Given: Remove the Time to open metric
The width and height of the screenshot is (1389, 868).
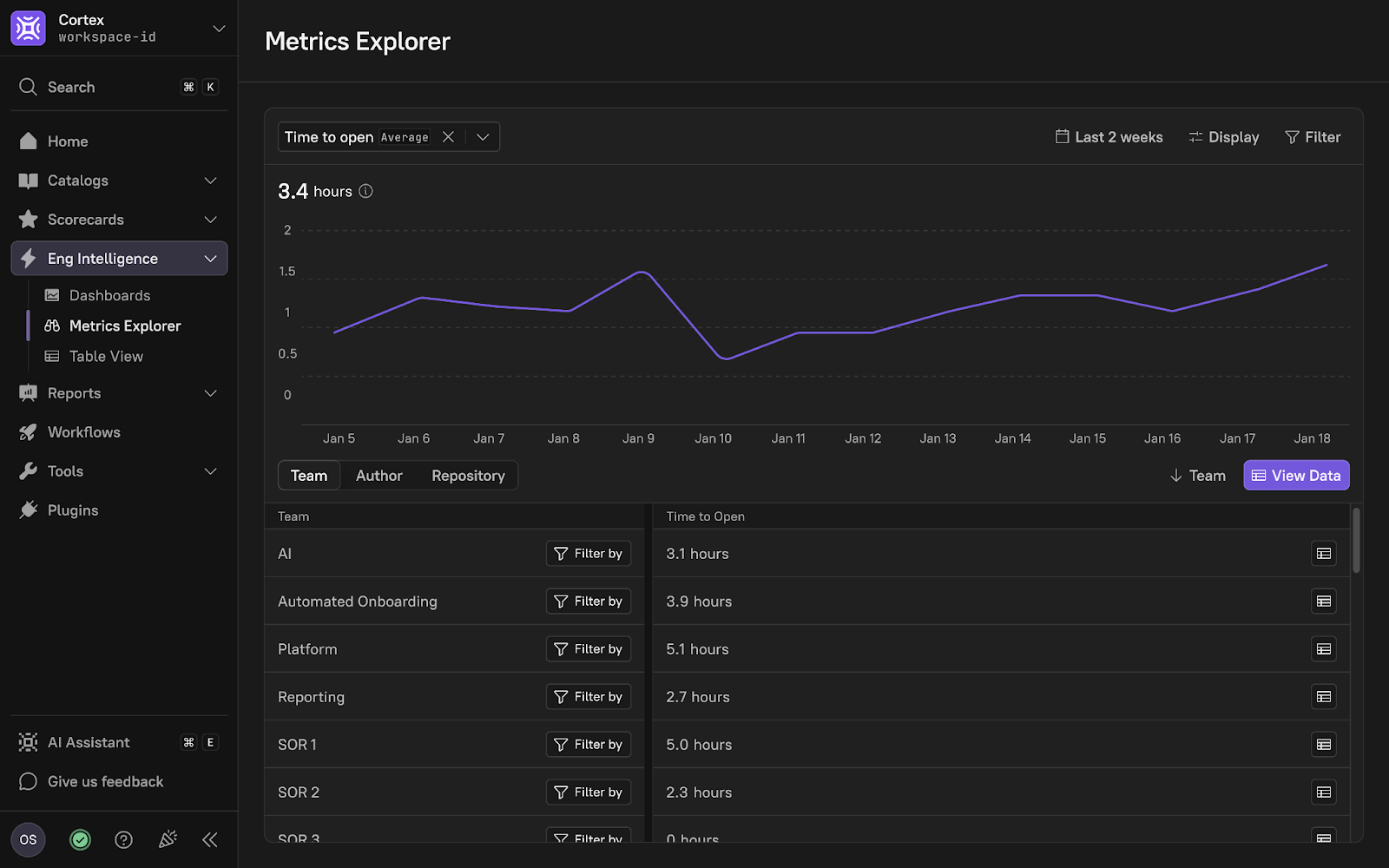Looking at the screenshot, I should (448, 137).
